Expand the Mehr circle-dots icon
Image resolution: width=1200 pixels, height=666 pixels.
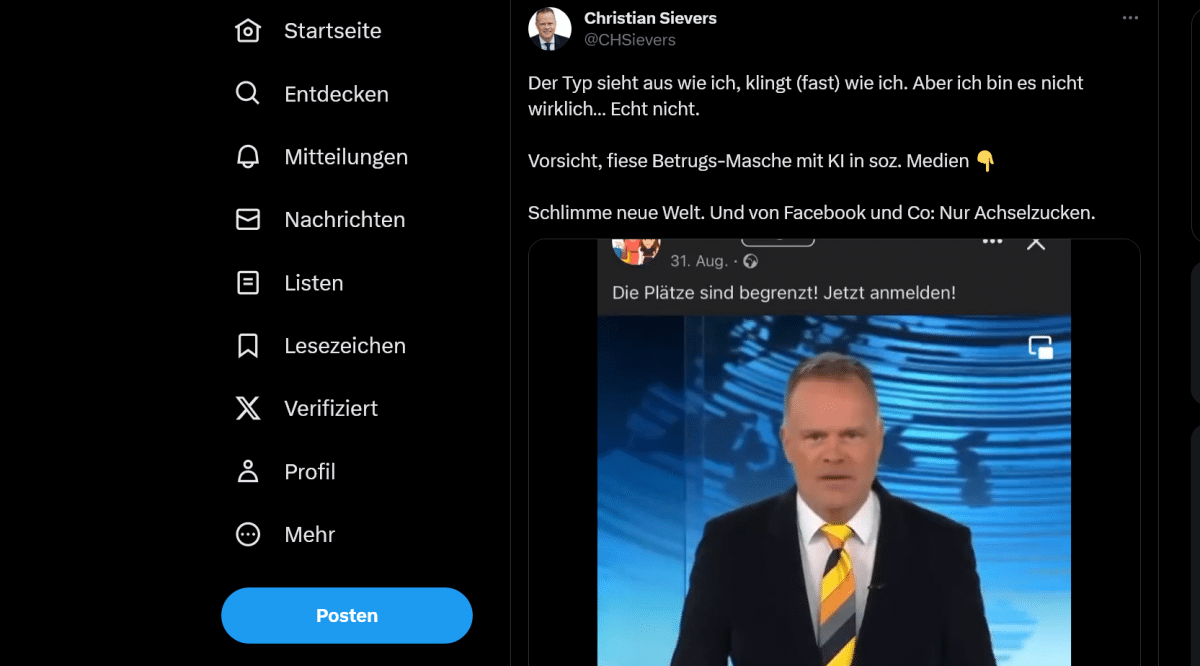pyautogui.click(x=247, y=534)
